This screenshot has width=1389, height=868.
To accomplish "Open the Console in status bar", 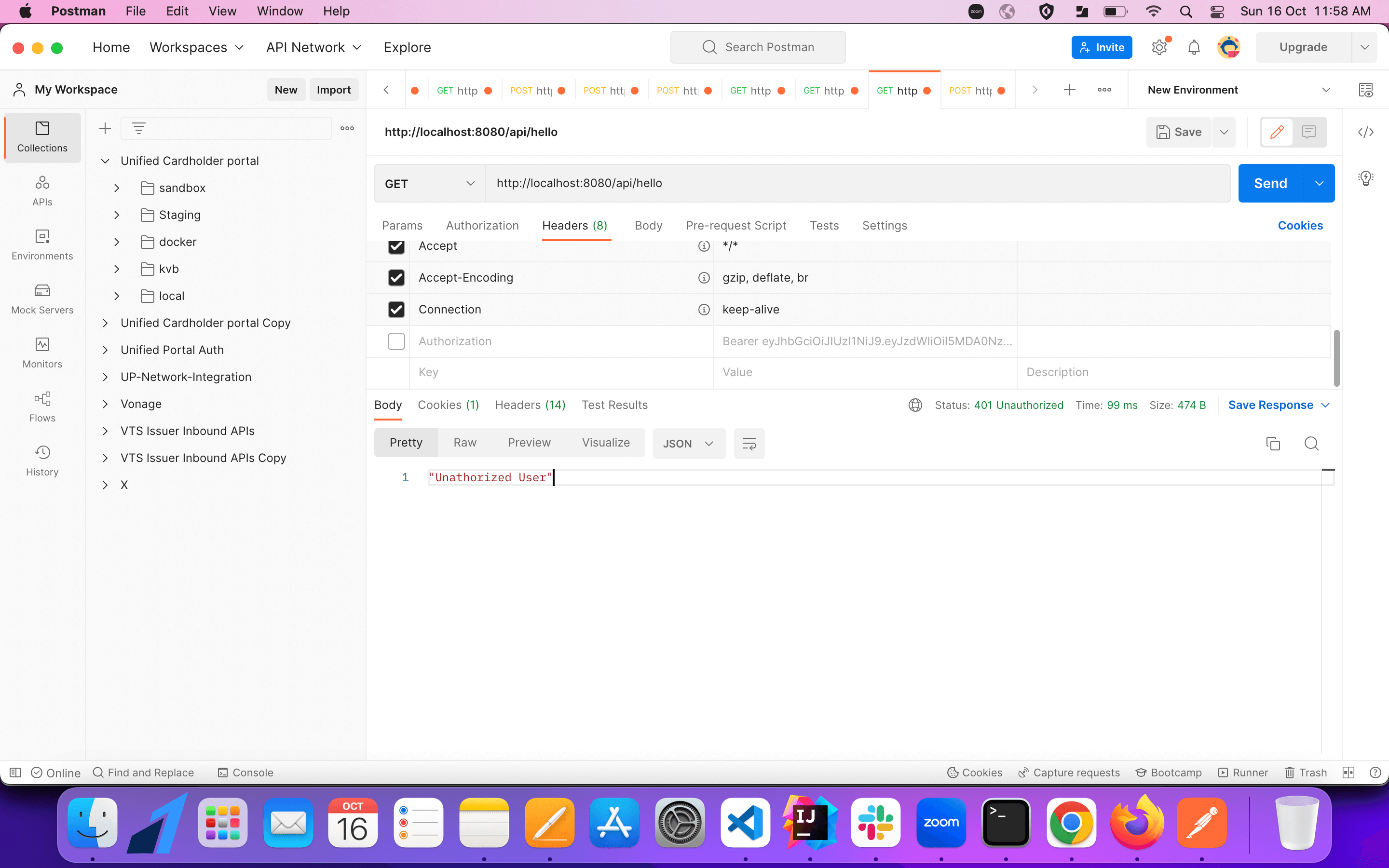I will point(245,773).
